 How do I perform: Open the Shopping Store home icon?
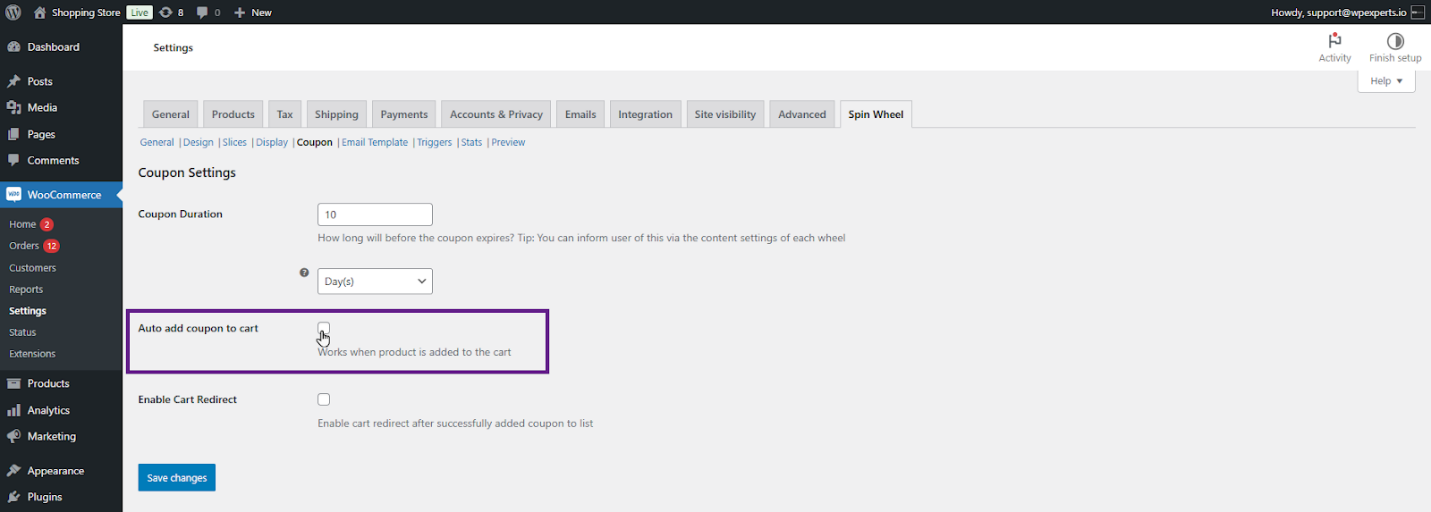pyautogui.click(x=40, y=12)
